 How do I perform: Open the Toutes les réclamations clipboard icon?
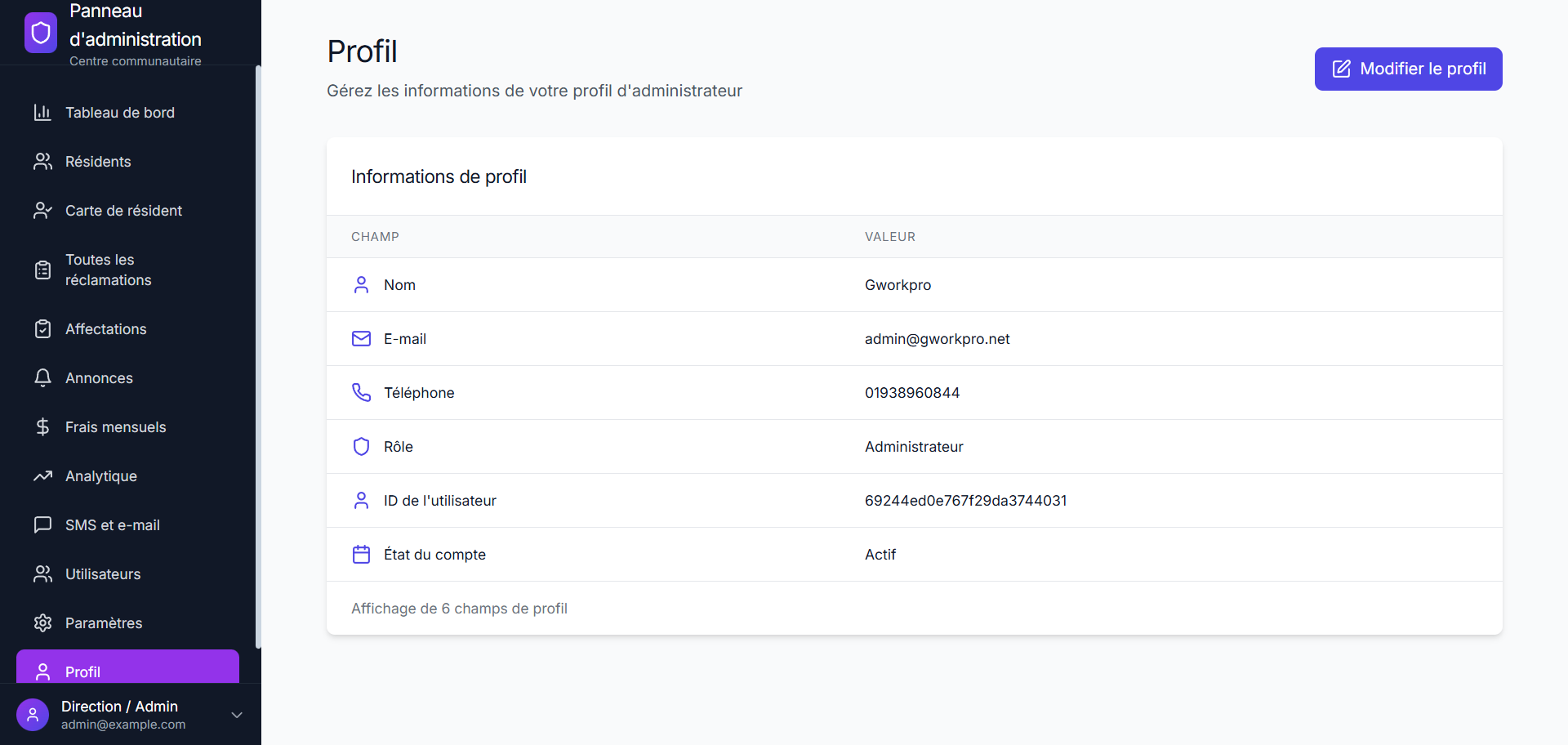[43, 270]
